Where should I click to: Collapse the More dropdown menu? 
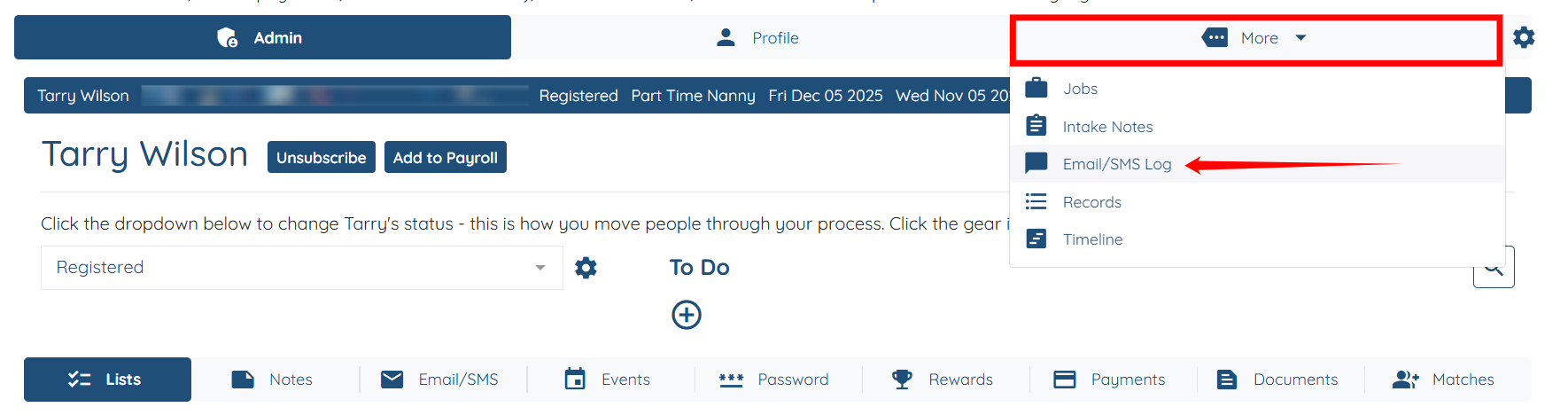[x=1256, y=38]
